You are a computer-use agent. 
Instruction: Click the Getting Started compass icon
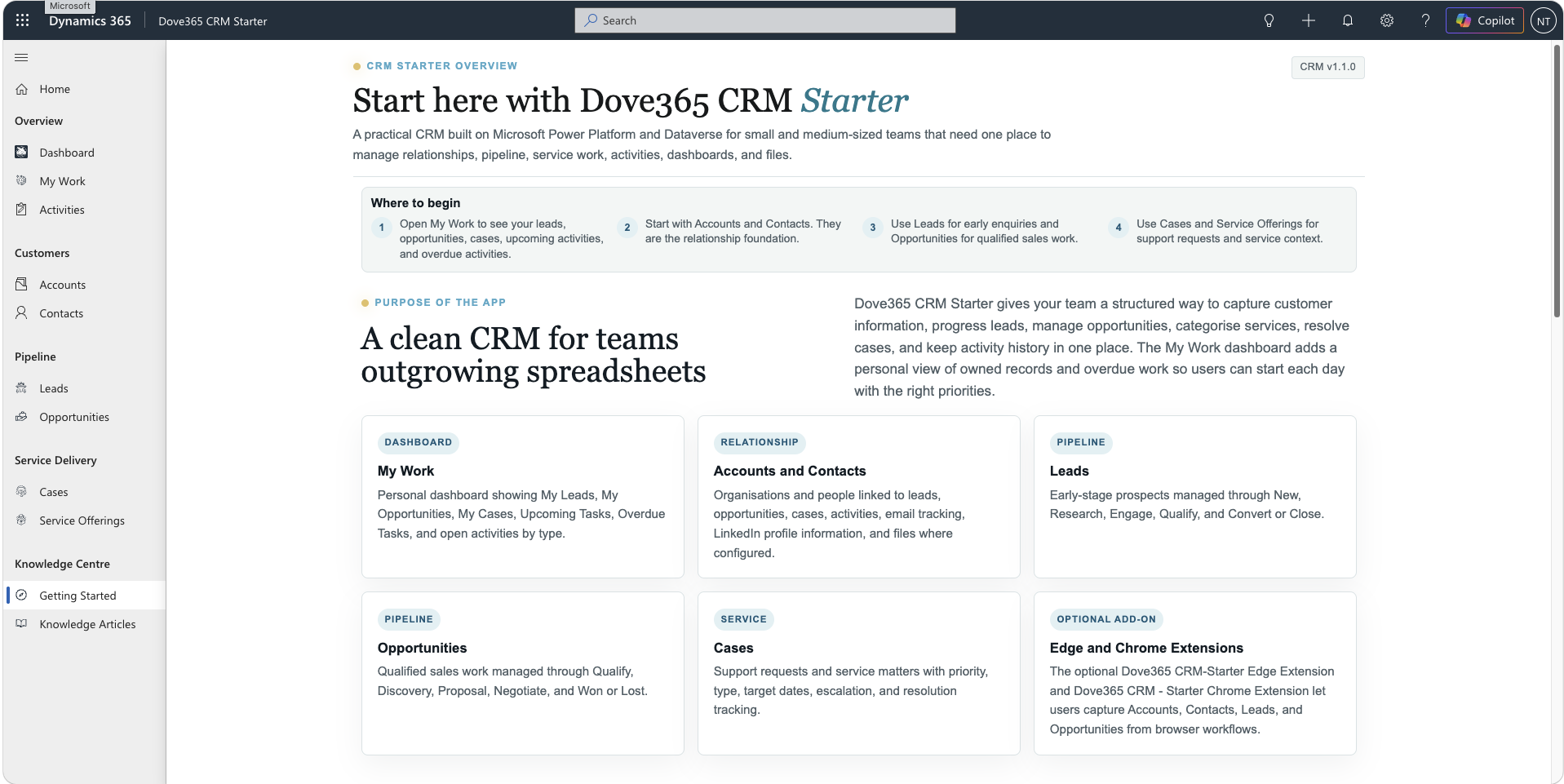point(22,595)
